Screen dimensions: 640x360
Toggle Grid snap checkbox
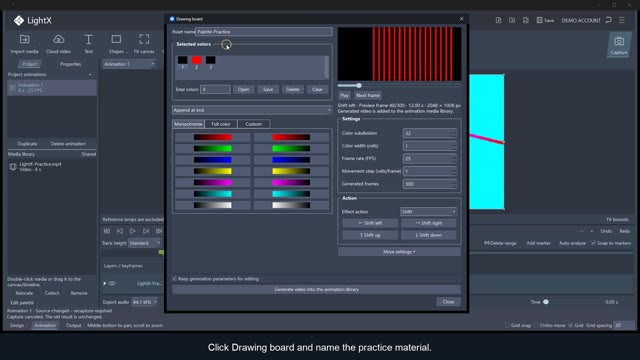click(507, 325)
